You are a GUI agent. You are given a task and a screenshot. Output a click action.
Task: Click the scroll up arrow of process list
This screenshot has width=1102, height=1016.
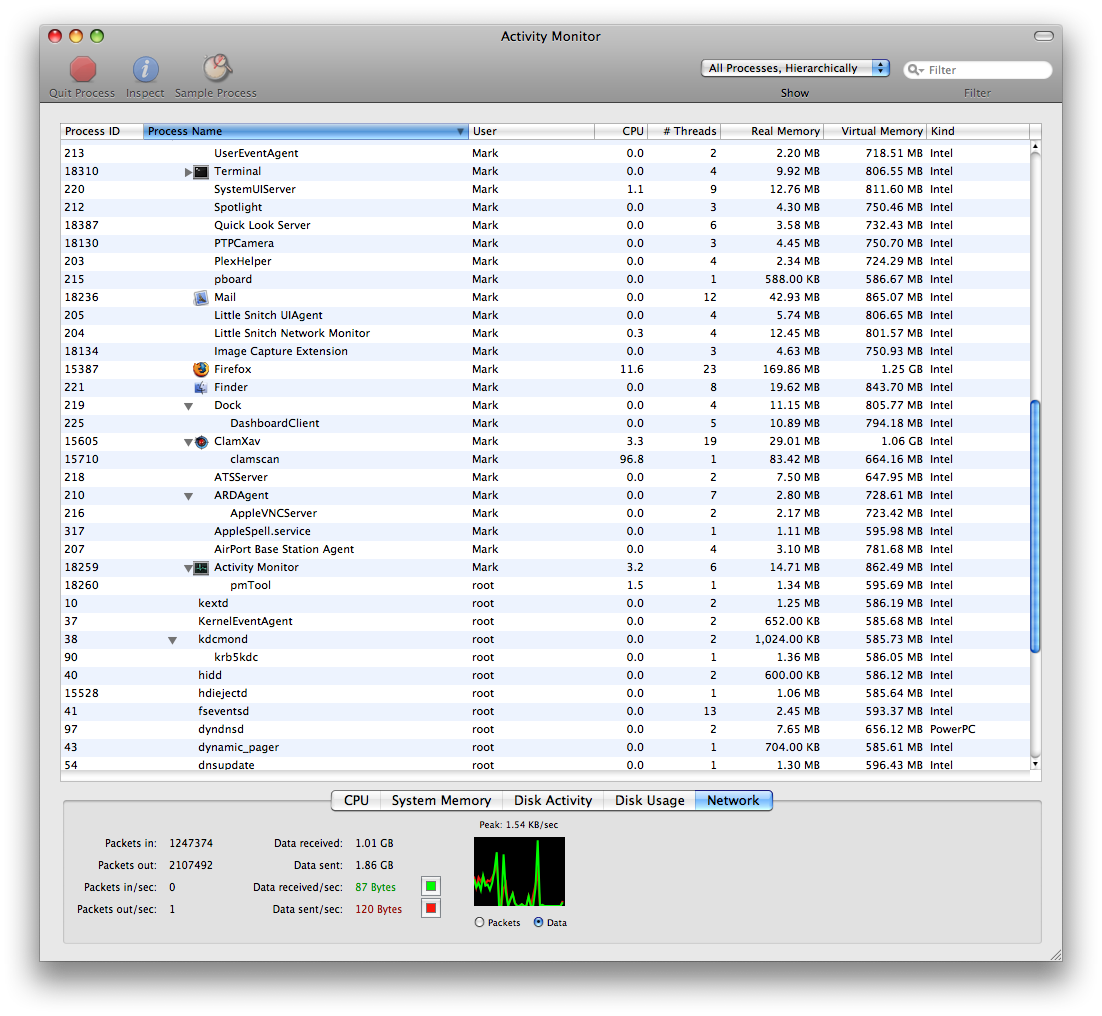[x=1035, y=145]
